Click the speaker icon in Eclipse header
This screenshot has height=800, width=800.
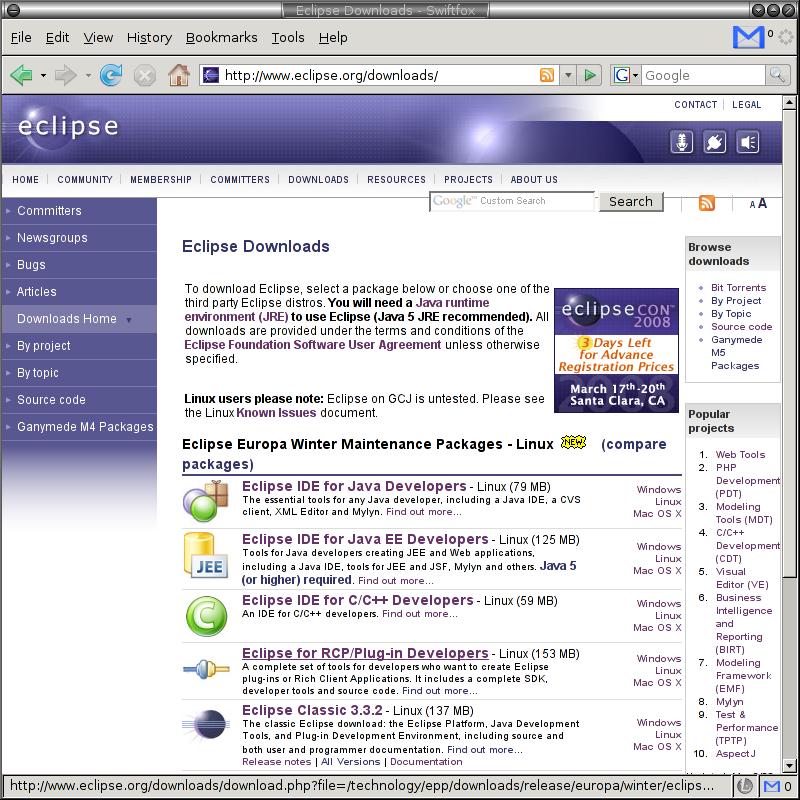(748, 142)
